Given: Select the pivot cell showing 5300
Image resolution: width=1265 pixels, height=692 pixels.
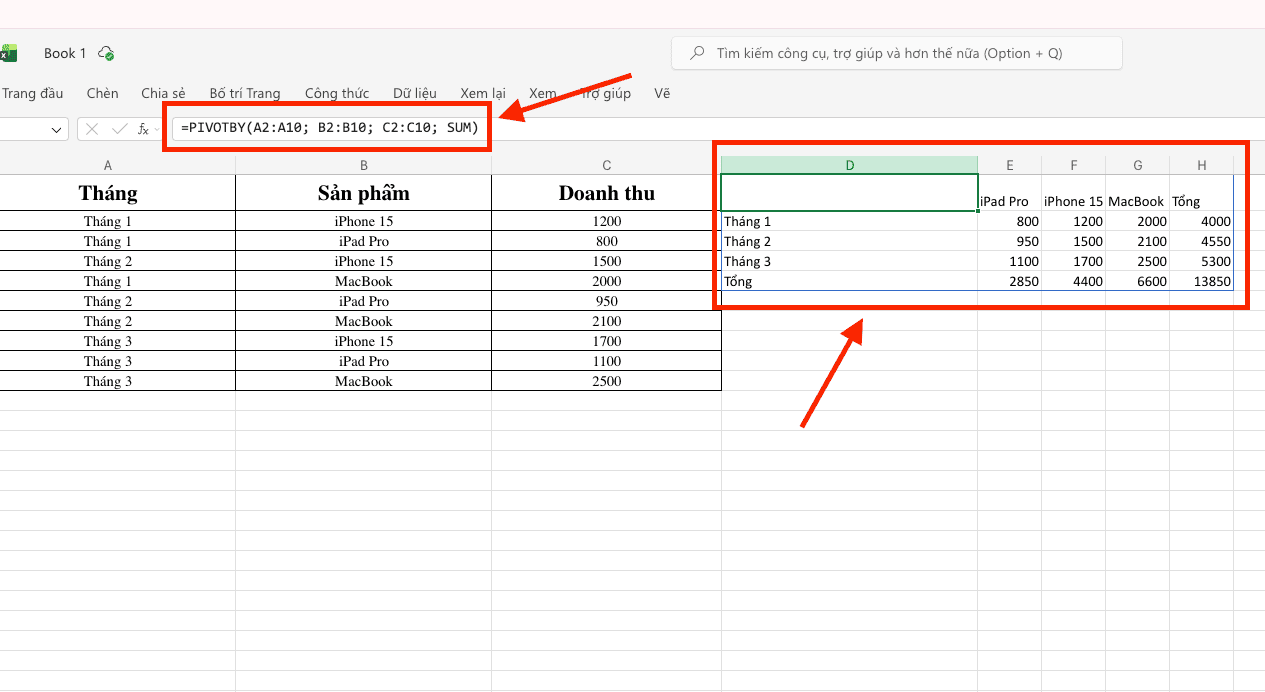Looking at the screenshot, I should [1201, 261].
